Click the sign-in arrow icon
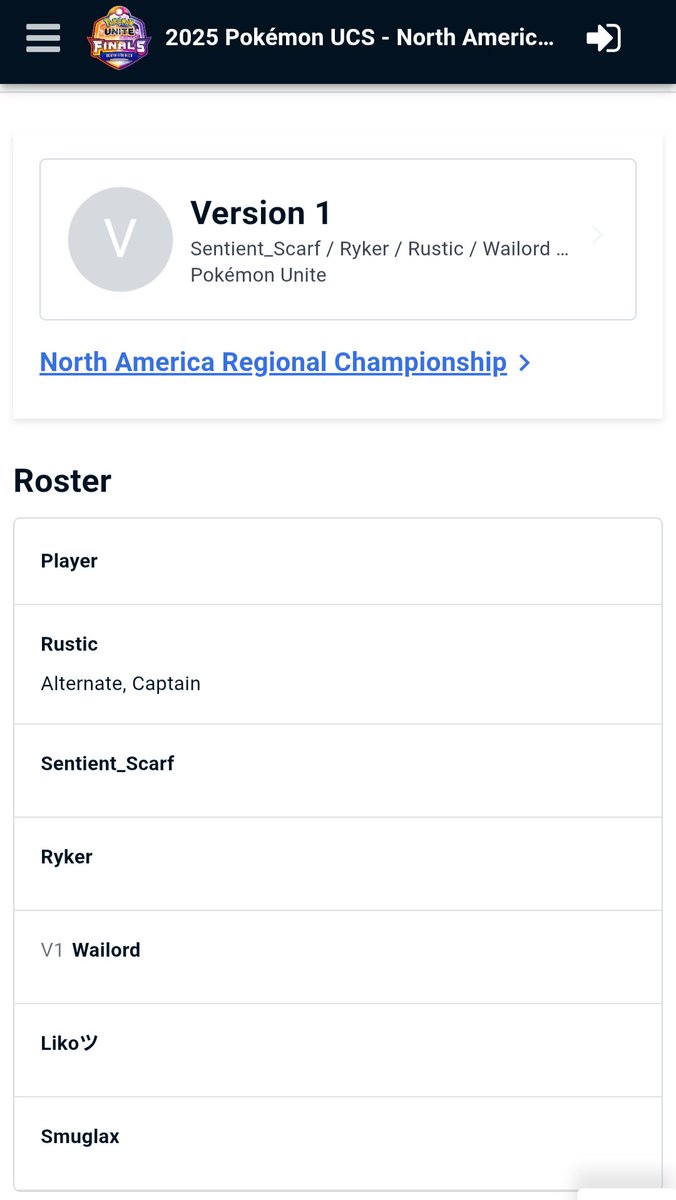The height and width of the screenshot is (1200, 676). (603, 38)
